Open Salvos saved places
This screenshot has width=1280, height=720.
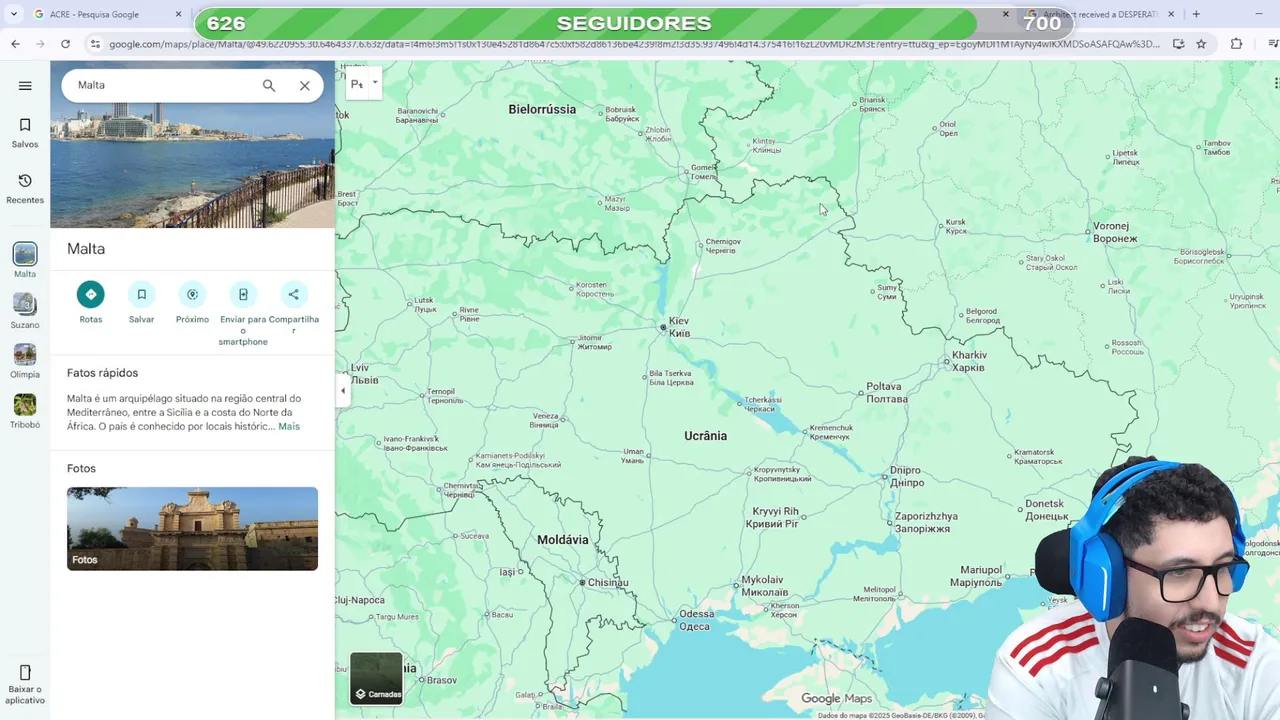(25, 132)
